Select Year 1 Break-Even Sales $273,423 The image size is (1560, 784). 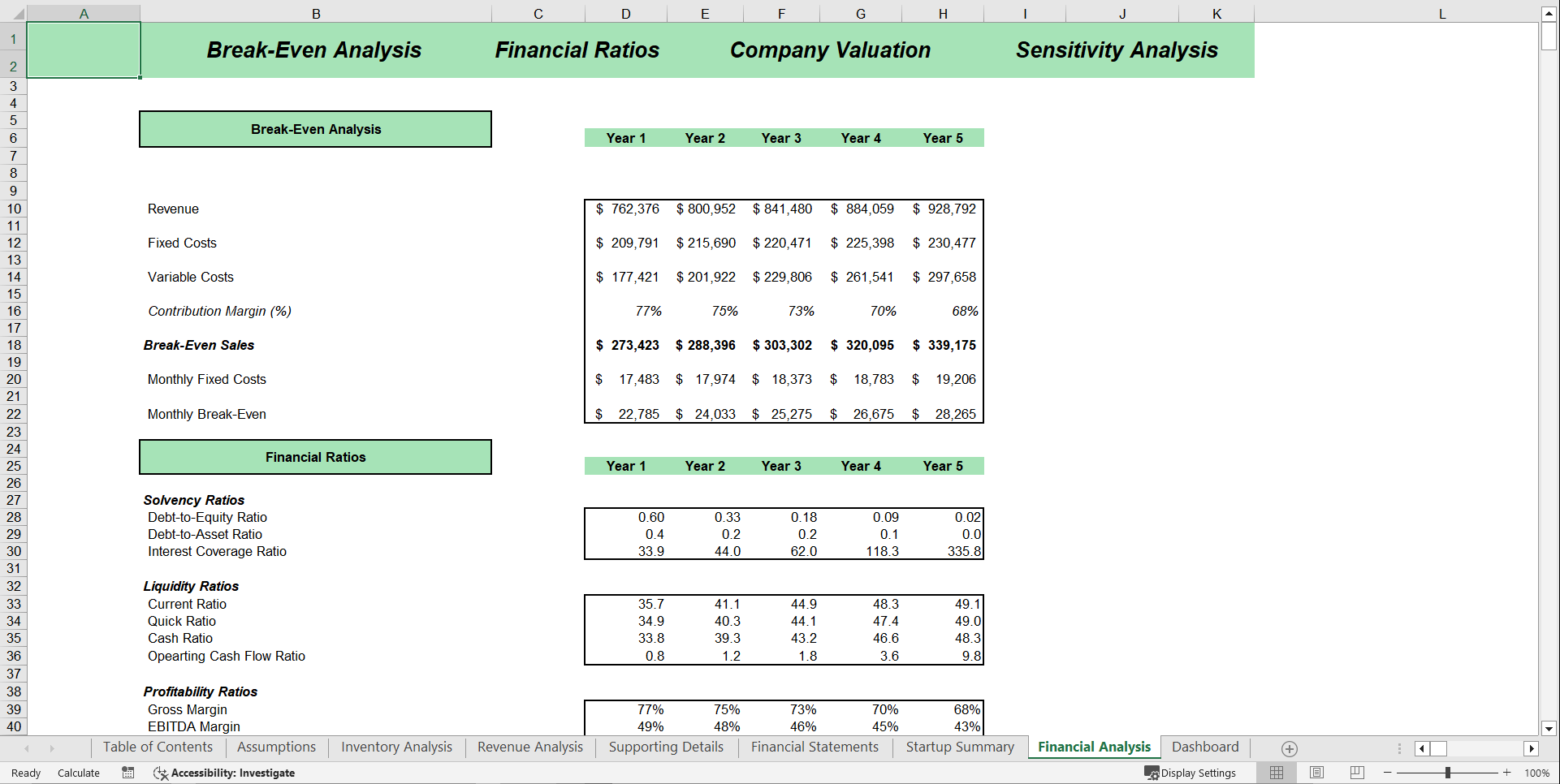coord(626,345)
